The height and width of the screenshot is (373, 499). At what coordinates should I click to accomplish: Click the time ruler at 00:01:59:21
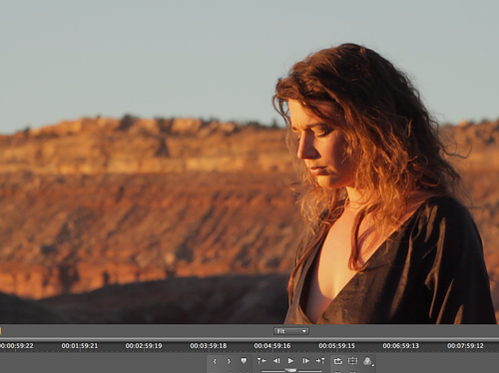(x=79, y=346)
